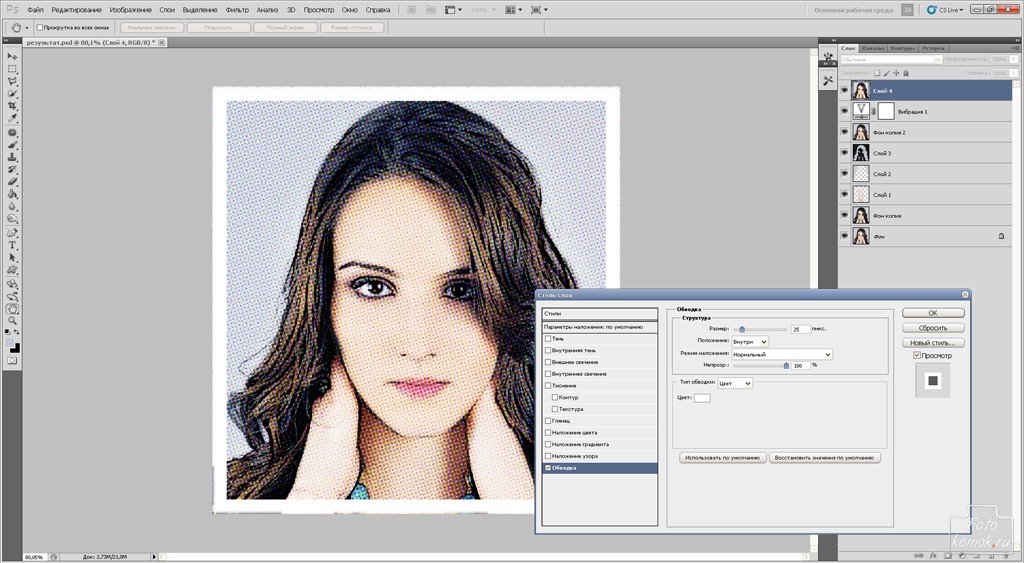Click the Размер size input field
1024x563 pixels.
tap(800, 329)
